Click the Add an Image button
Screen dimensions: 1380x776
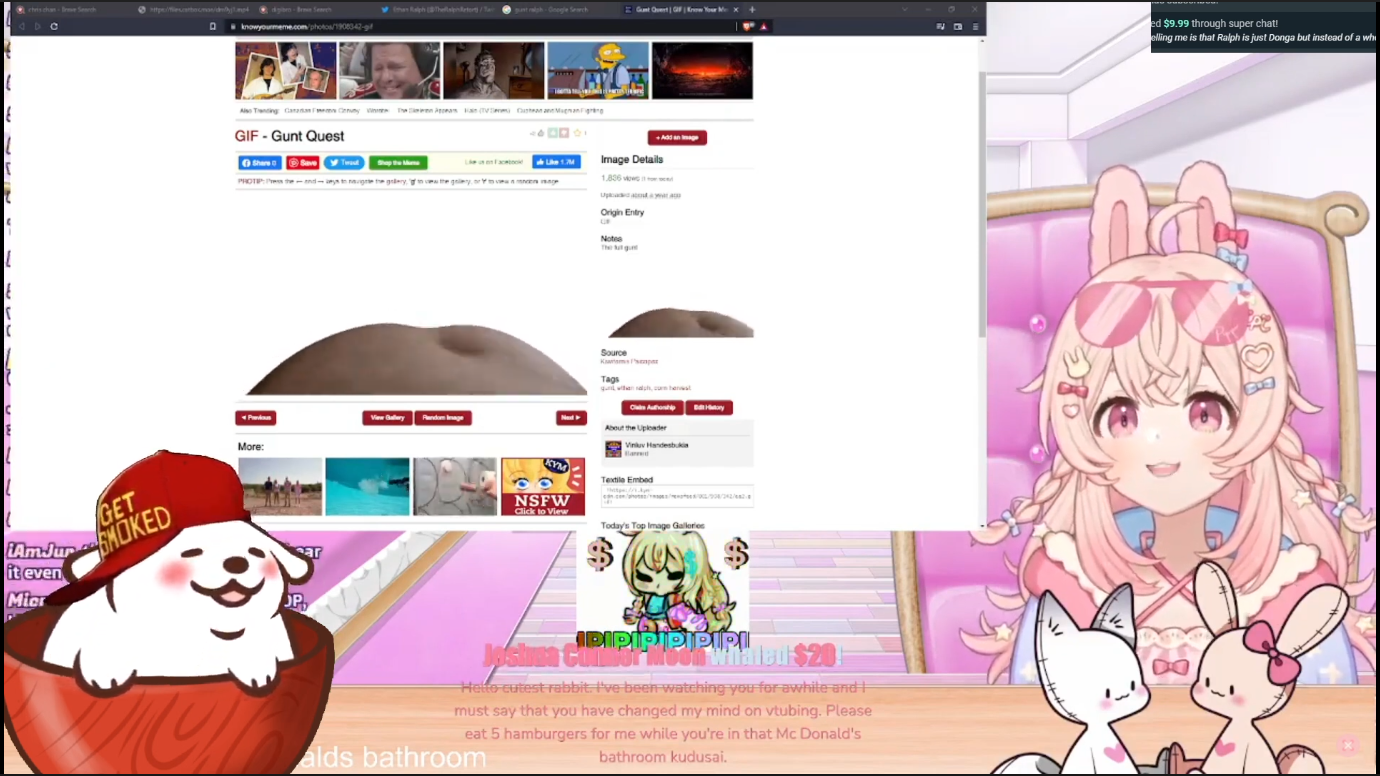click(x=677, y=137)
